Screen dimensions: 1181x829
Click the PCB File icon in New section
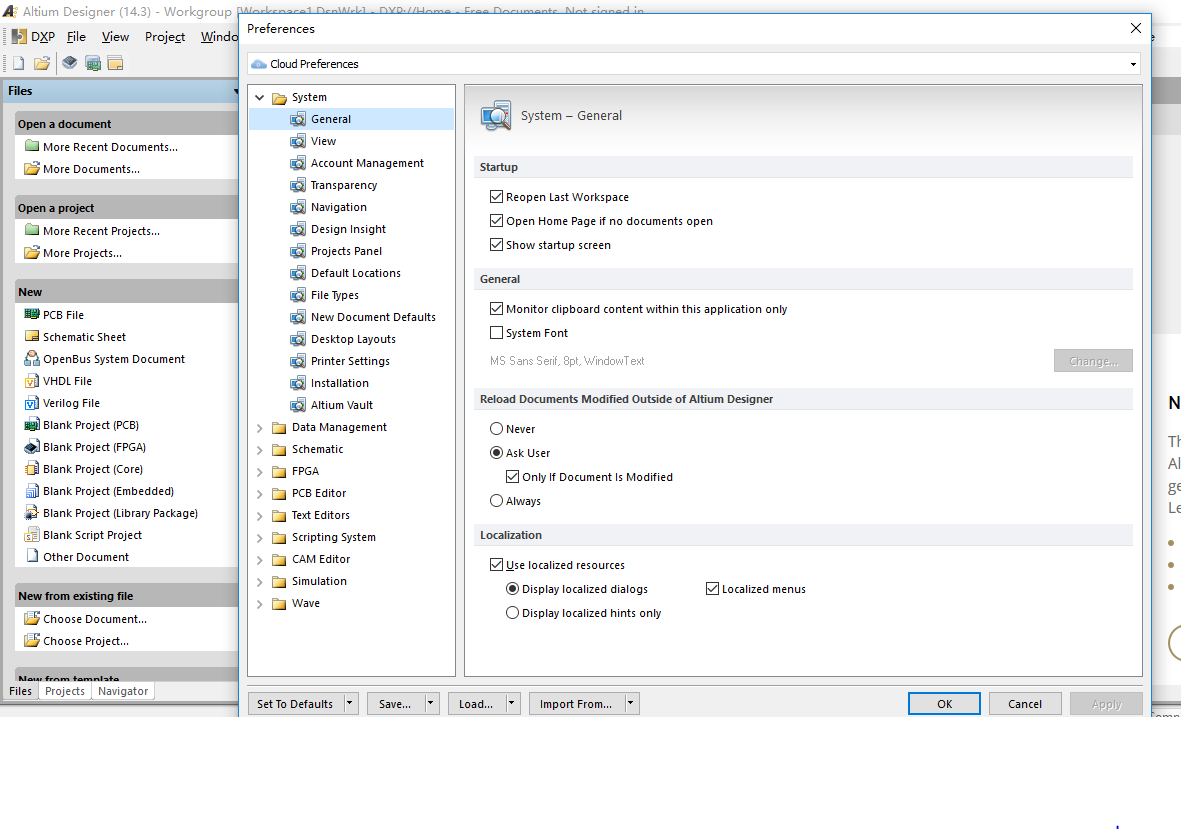[32, 314]
